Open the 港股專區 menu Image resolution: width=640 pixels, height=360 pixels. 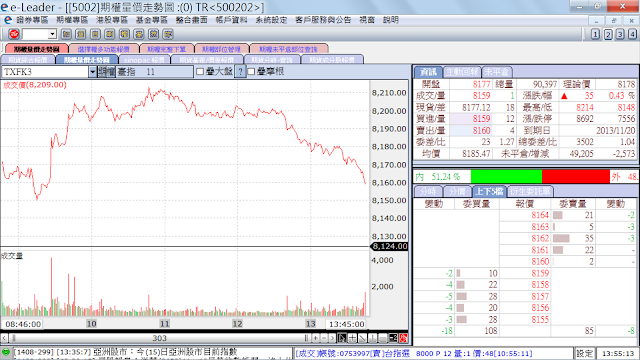coord(111,20)
